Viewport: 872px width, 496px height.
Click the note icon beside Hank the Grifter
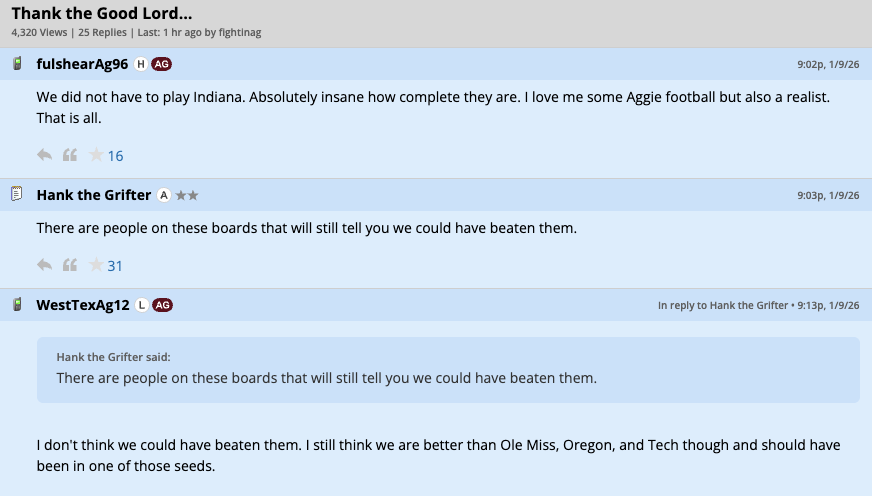[x=17, y=194]
